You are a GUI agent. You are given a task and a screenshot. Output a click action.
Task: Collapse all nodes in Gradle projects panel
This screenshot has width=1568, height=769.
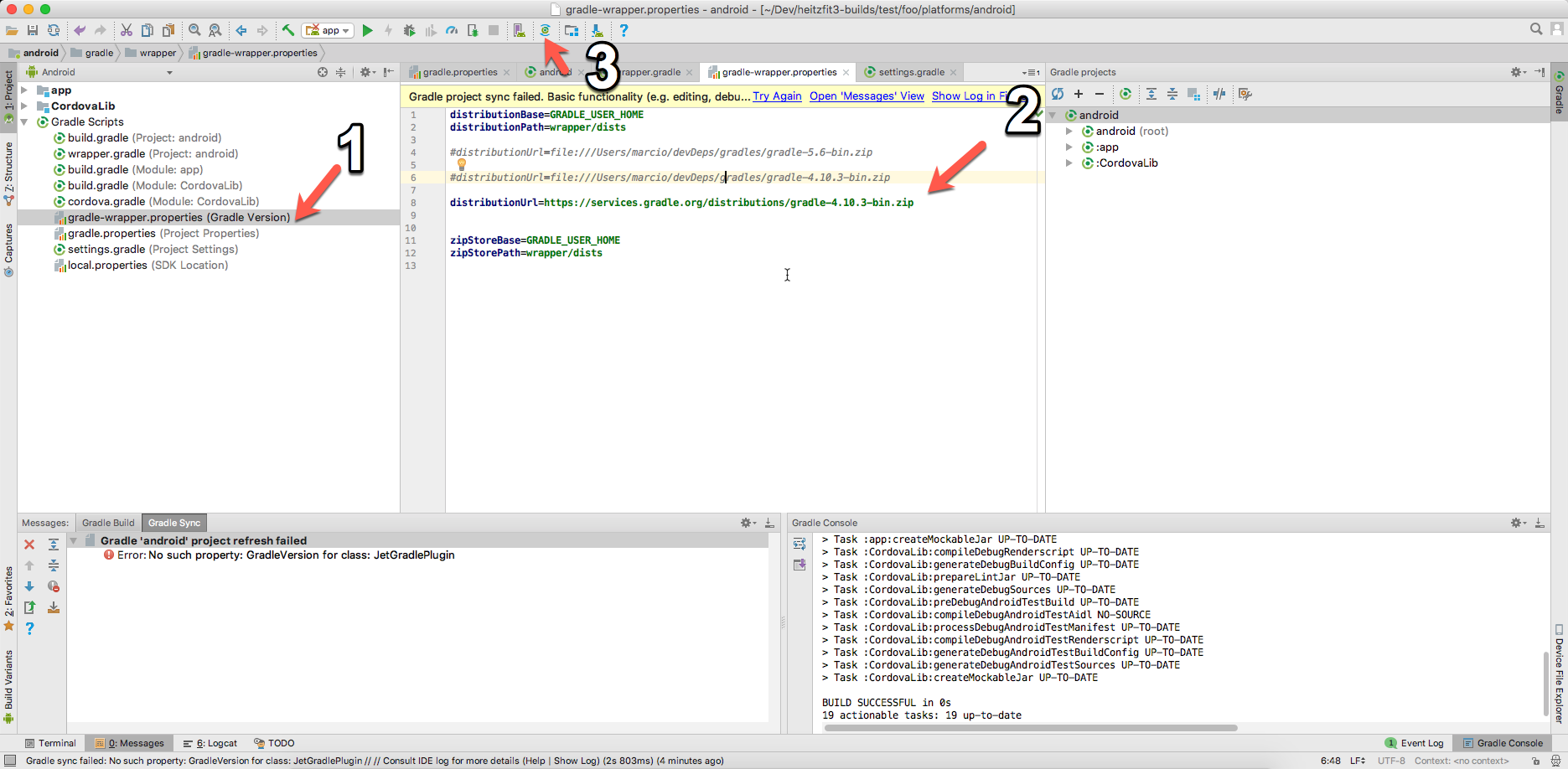tap(1172, 94)
